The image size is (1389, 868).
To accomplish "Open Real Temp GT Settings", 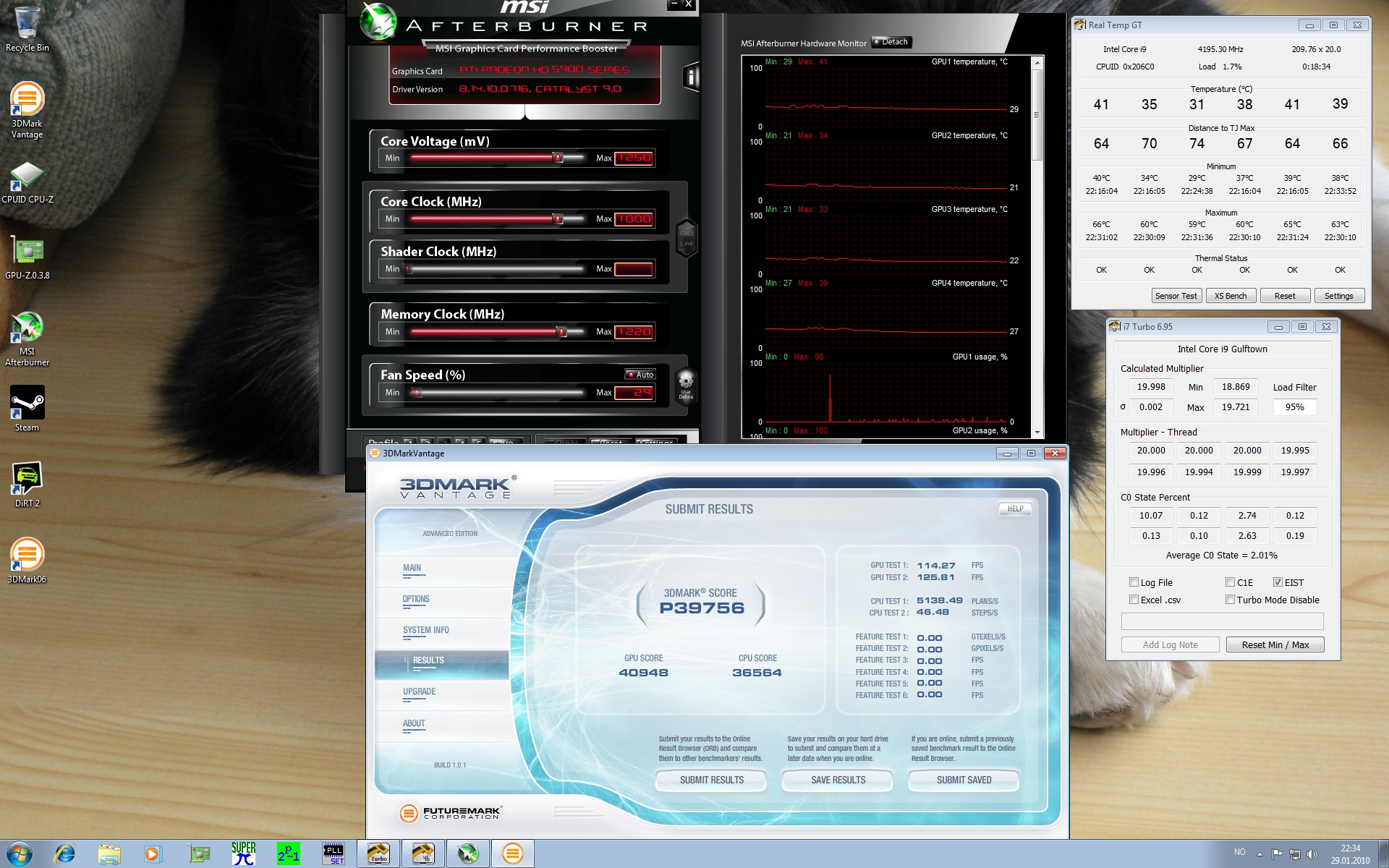I will (1338, 296).
